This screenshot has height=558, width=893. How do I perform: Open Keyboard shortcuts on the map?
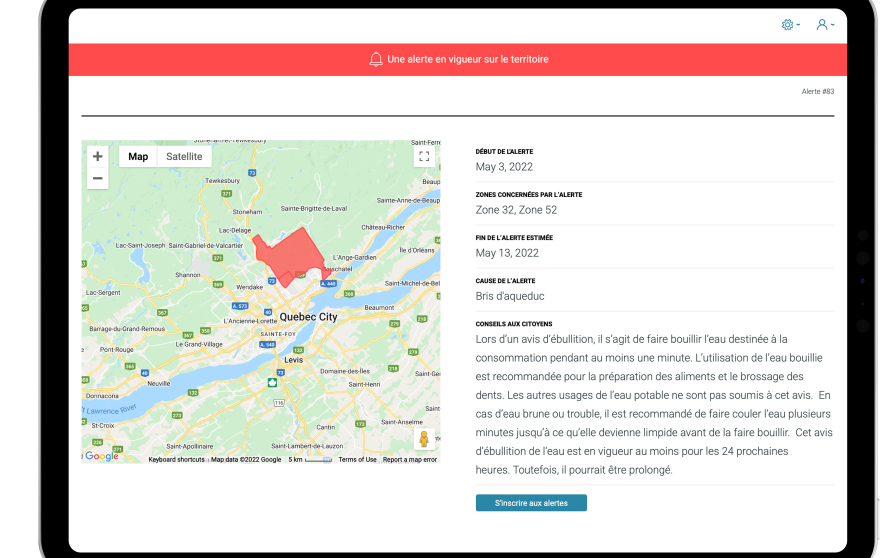[x=177, y=459]
